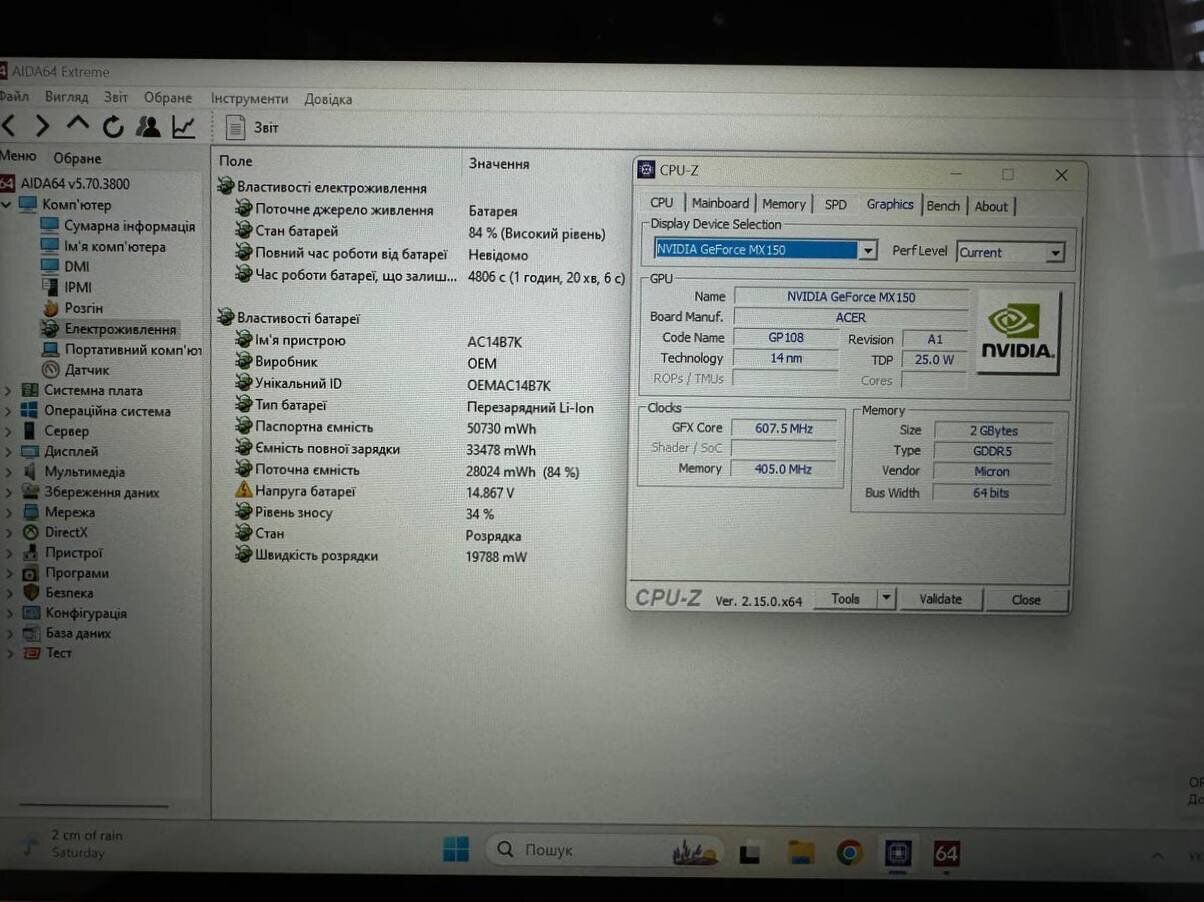Select the Розгін flame icon
Viewport: 1204px width, 902px height.
point(49,308)
